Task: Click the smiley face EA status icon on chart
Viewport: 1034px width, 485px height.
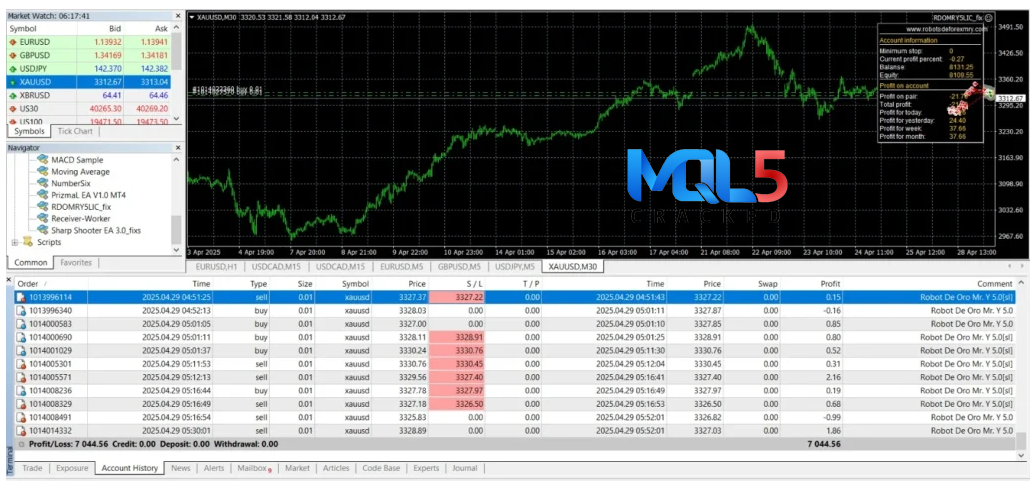Action: pyautogui.click(x=988, y=18)
